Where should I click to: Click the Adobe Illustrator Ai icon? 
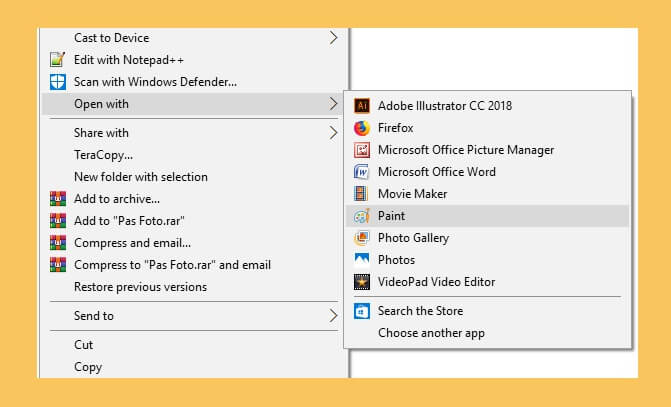point(362,106)
